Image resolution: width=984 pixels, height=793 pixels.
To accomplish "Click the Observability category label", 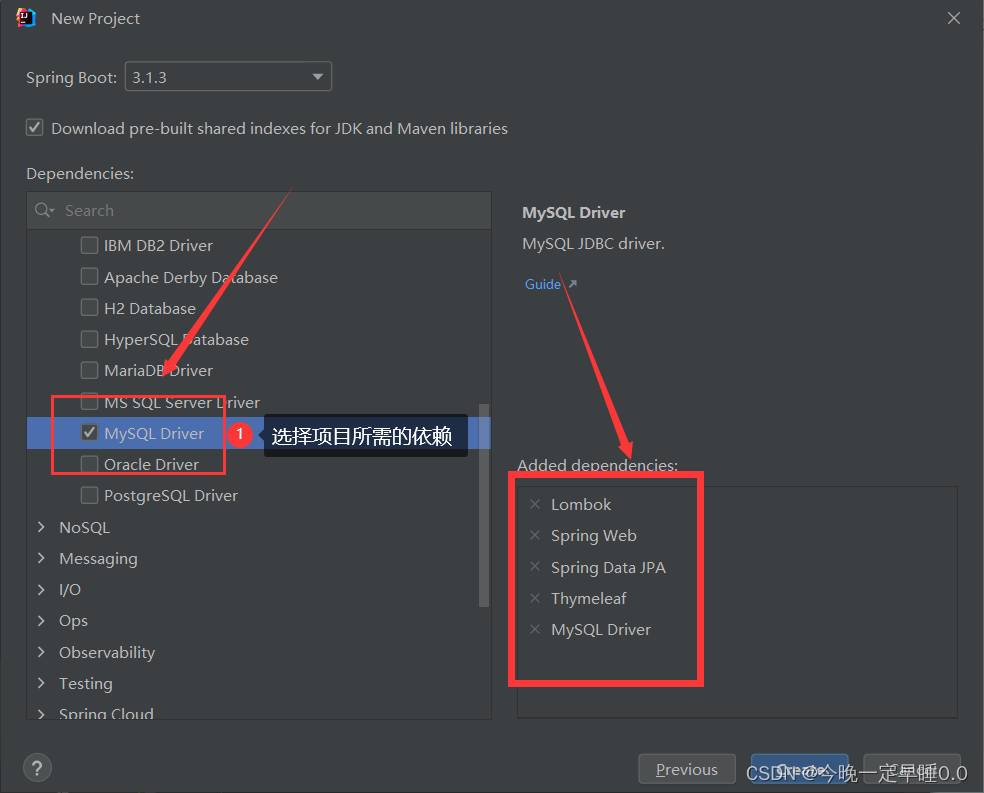I will (107, 652).
